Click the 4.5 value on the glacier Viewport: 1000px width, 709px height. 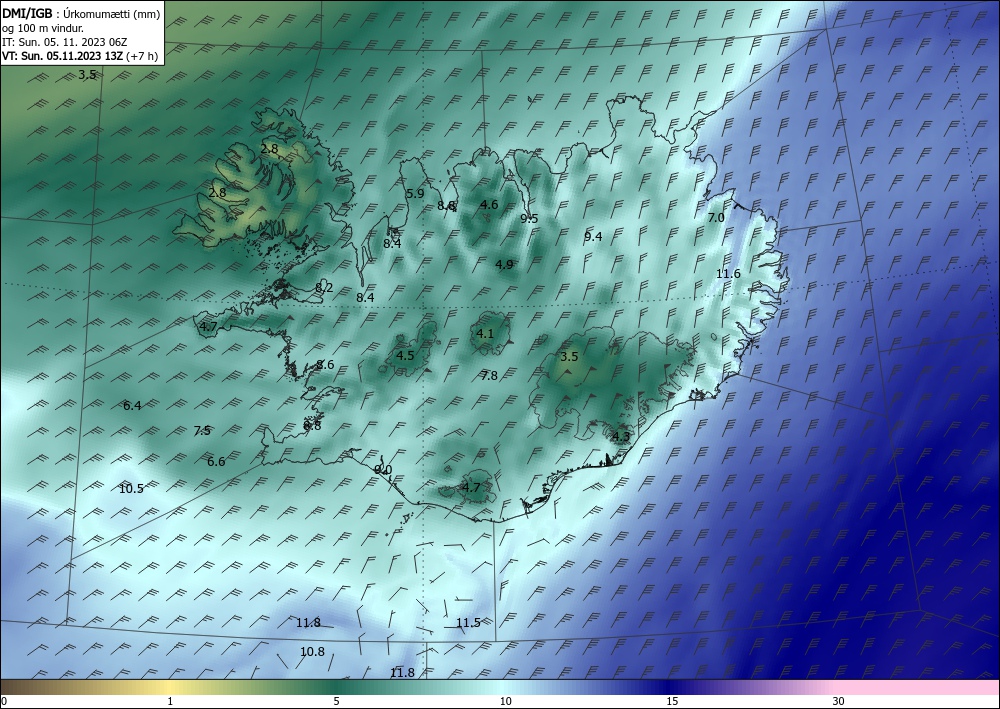405,356
